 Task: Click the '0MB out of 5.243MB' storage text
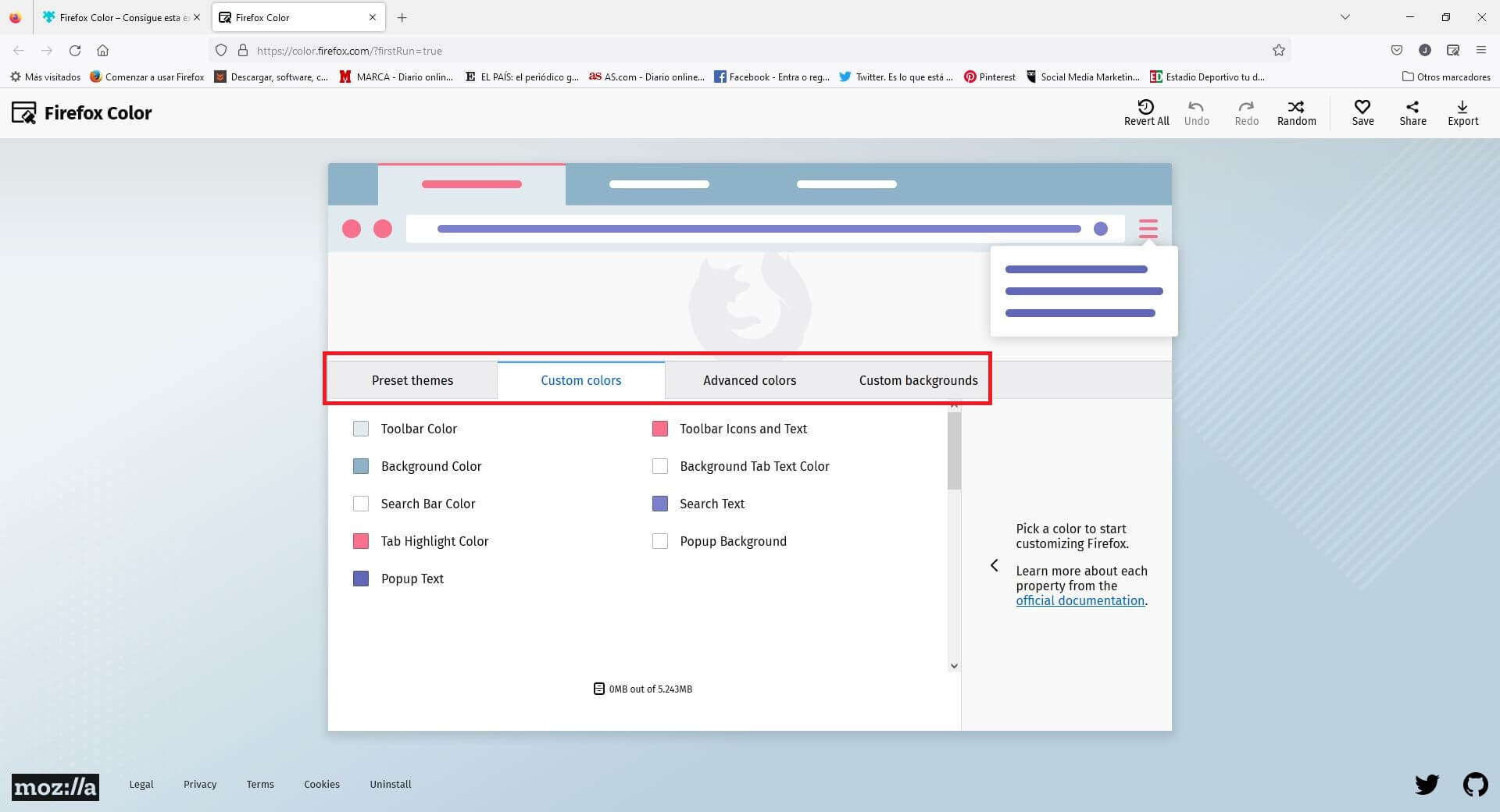[651, 689]
